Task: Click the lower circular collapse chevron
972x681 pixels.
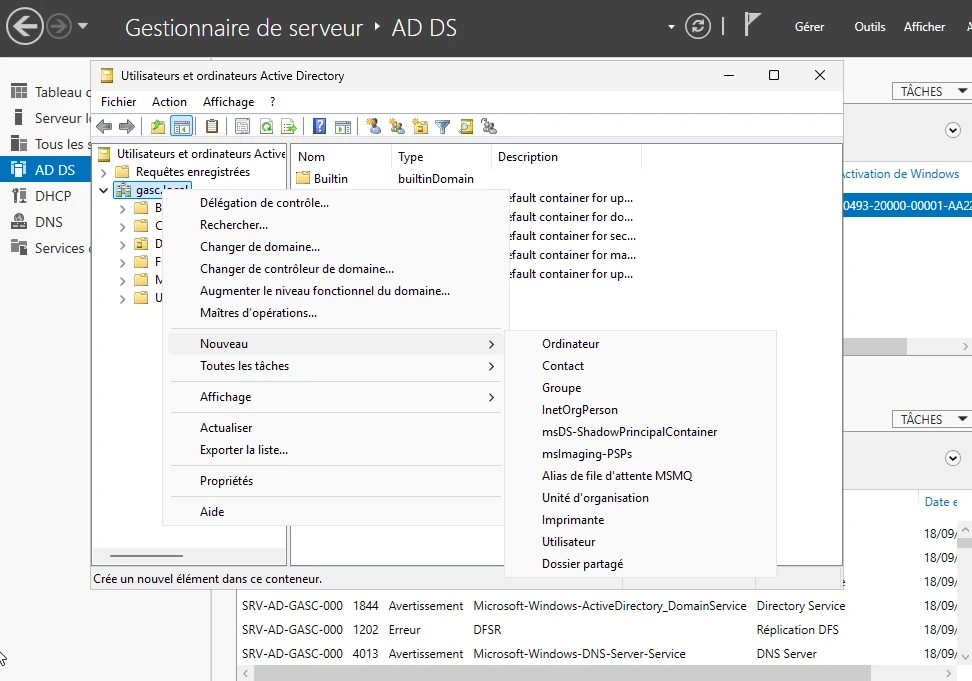Action: [953, 458]
